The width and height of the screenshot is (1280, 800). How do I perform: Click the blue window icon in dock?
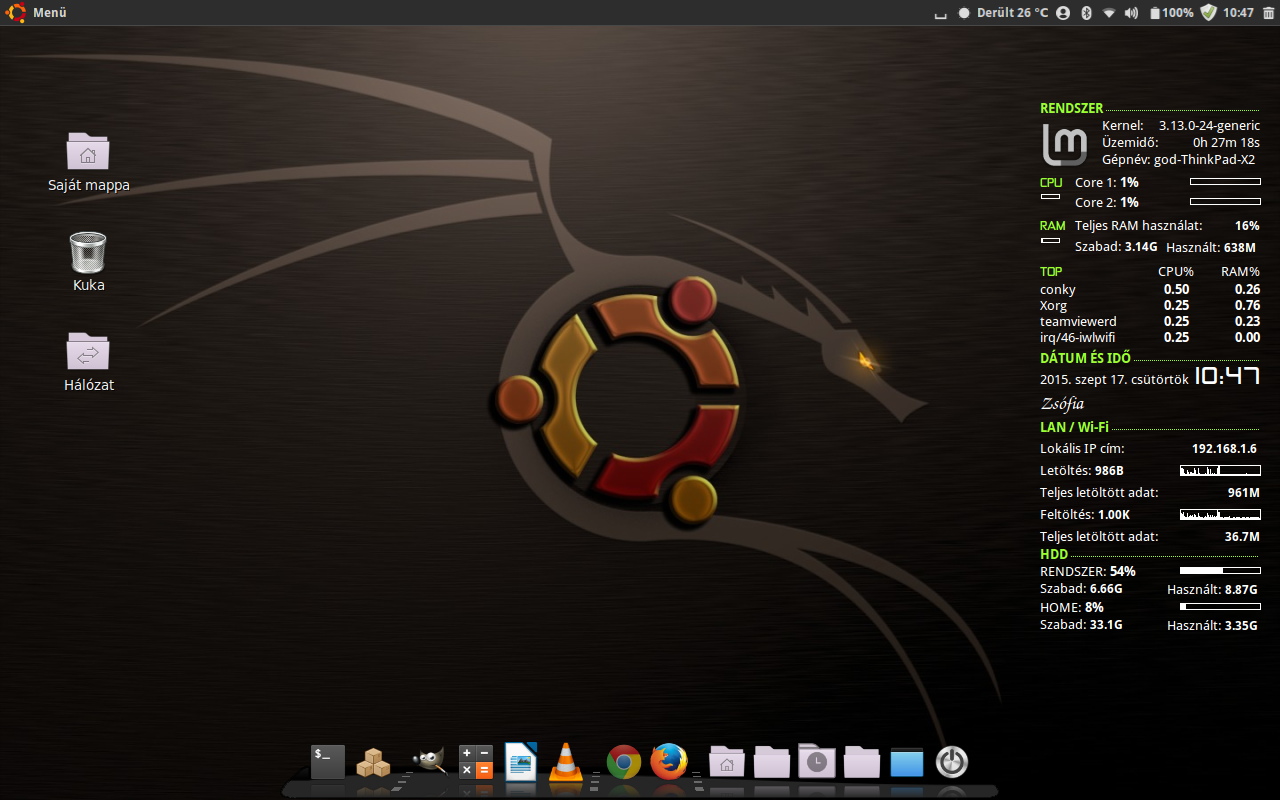click(907, 762)
